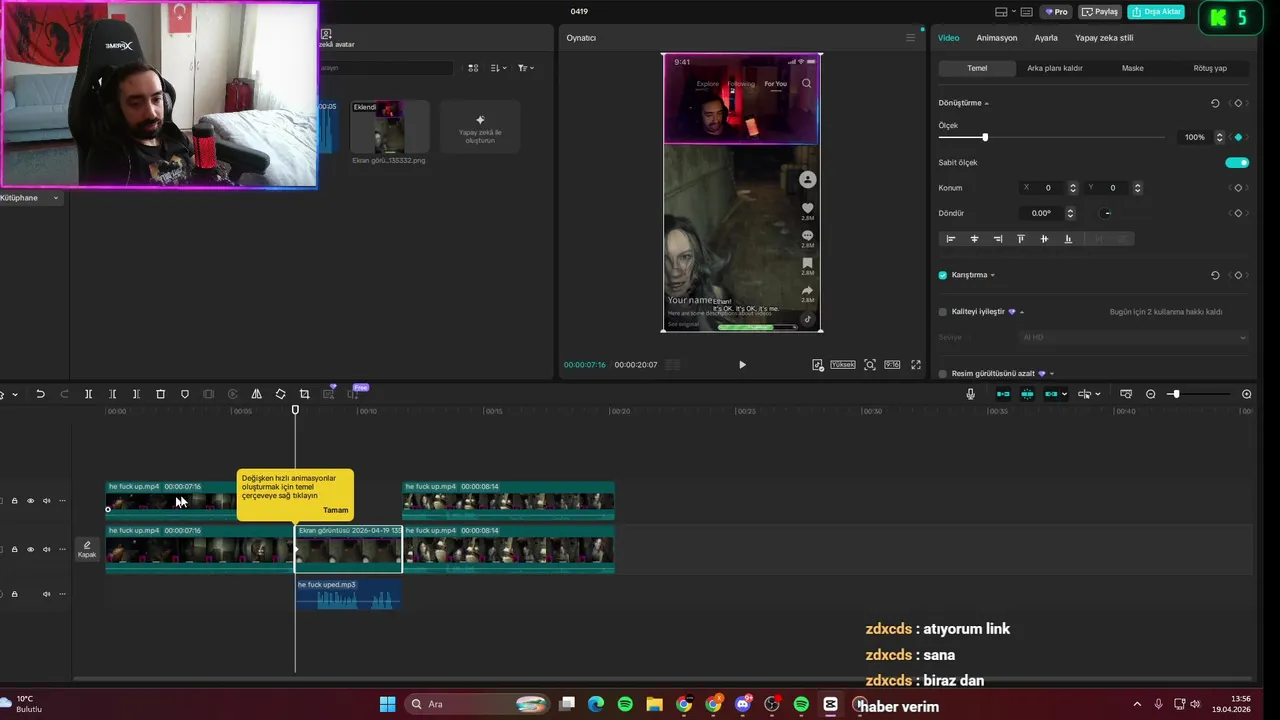Image resolution: width=1280 pixels, height=720 pixels.
Task: Collapse the Dönüştürme section
Action: click(x=986, y=103)
